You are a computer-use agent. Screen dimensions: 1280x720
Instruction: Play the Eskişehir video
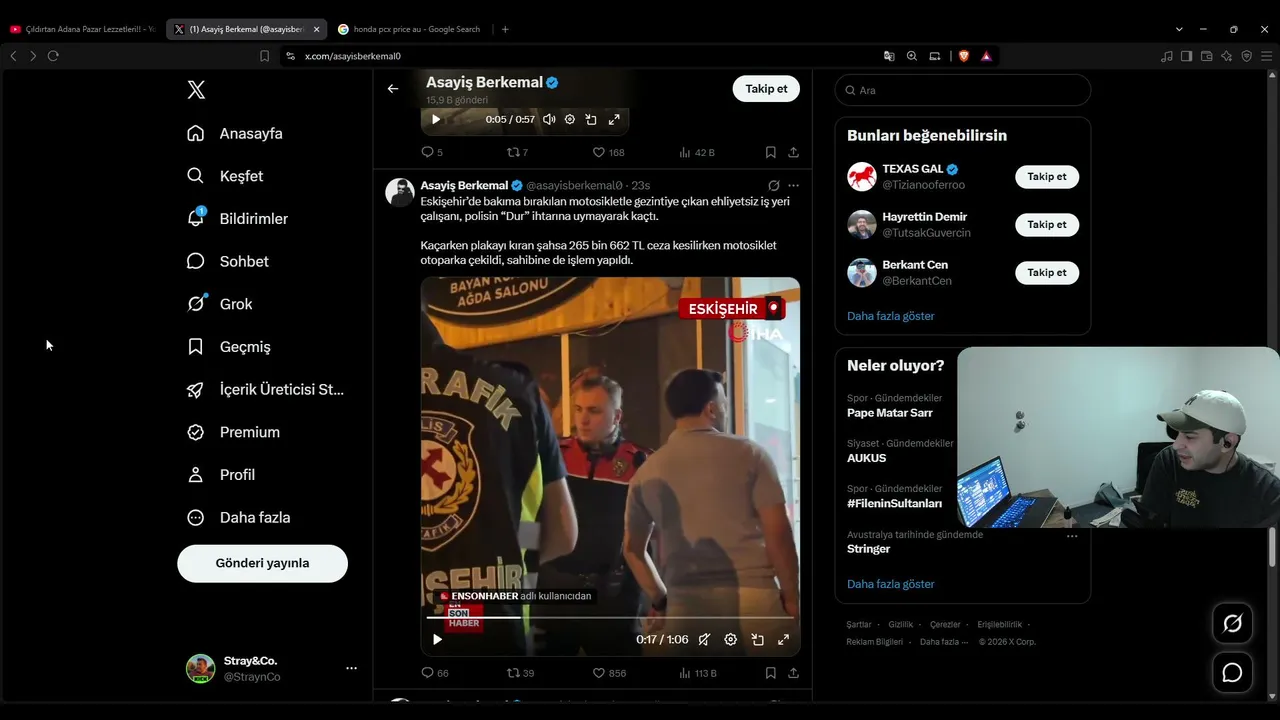437,639
